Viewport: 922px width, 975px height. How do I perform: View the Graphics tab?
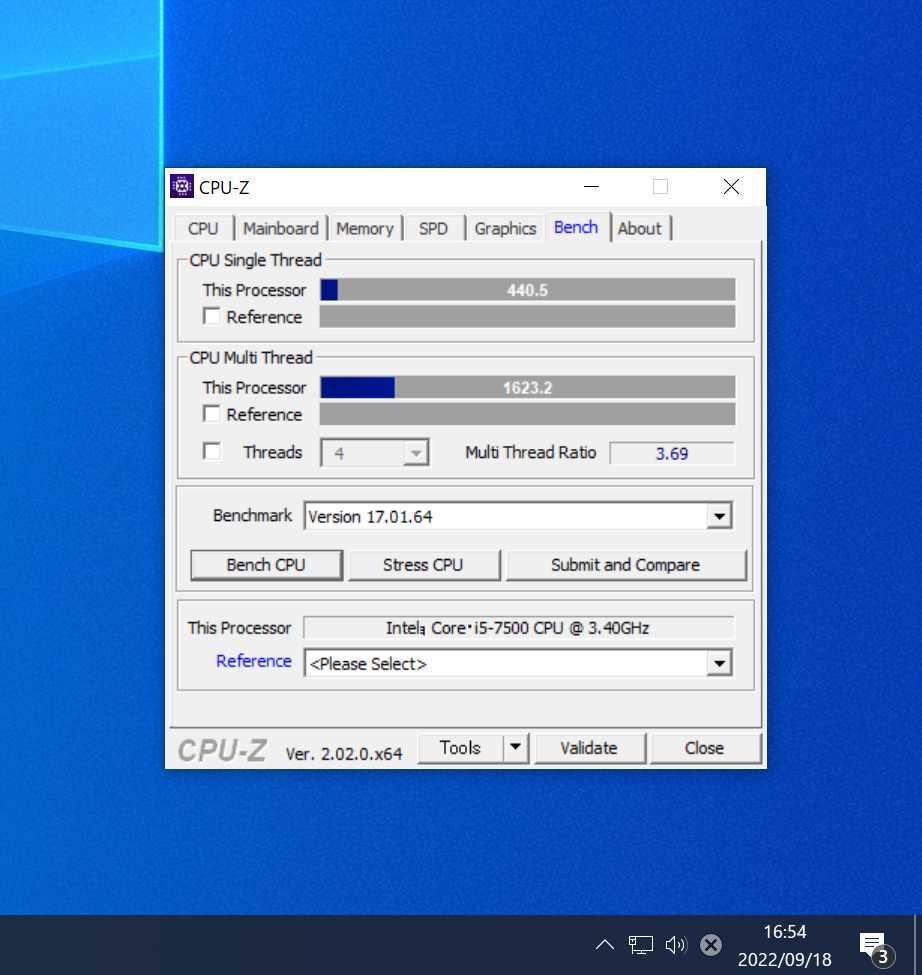505,228
